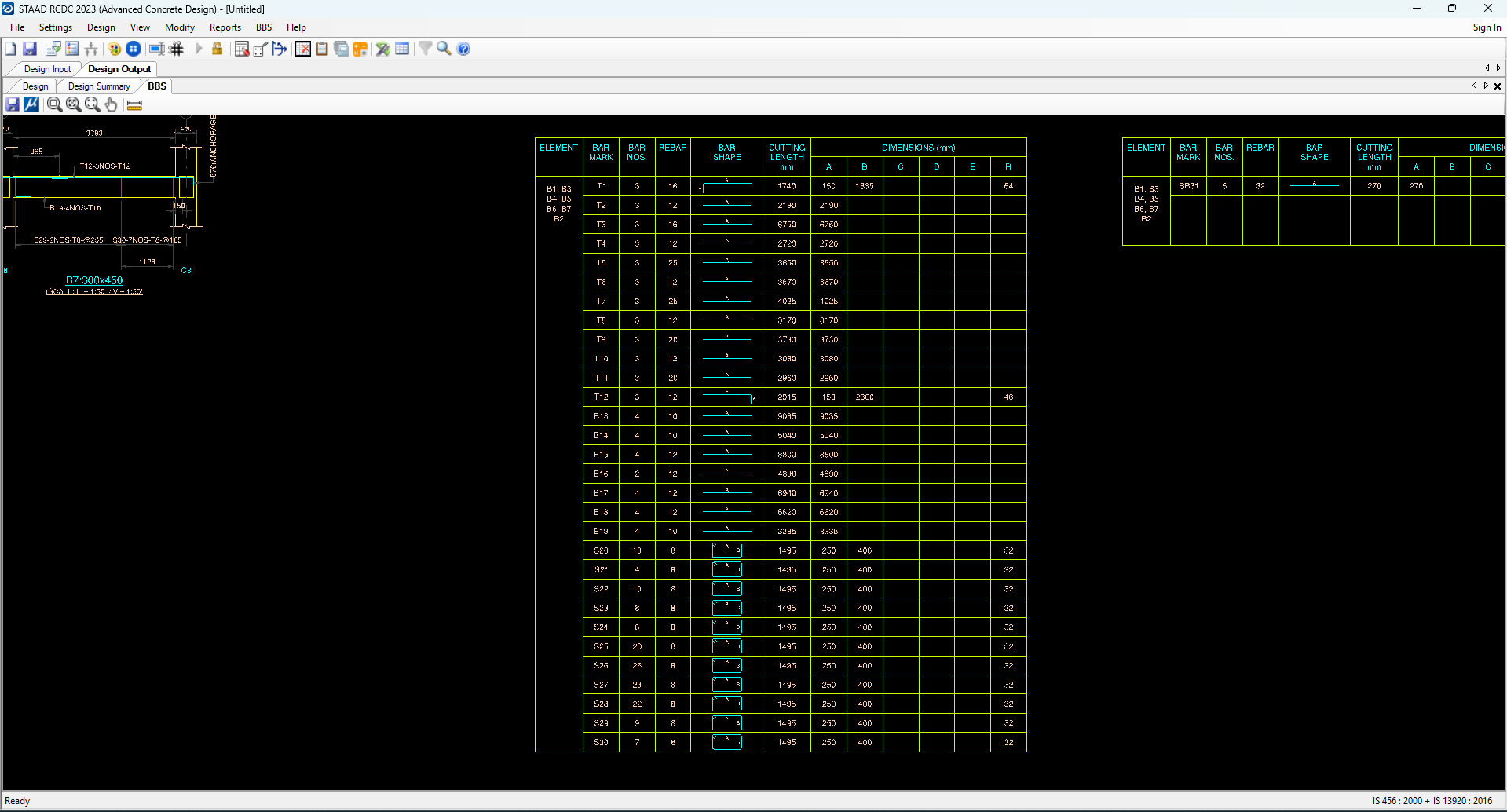Save the BBS drawing with floppy icon

click(13, 104)
